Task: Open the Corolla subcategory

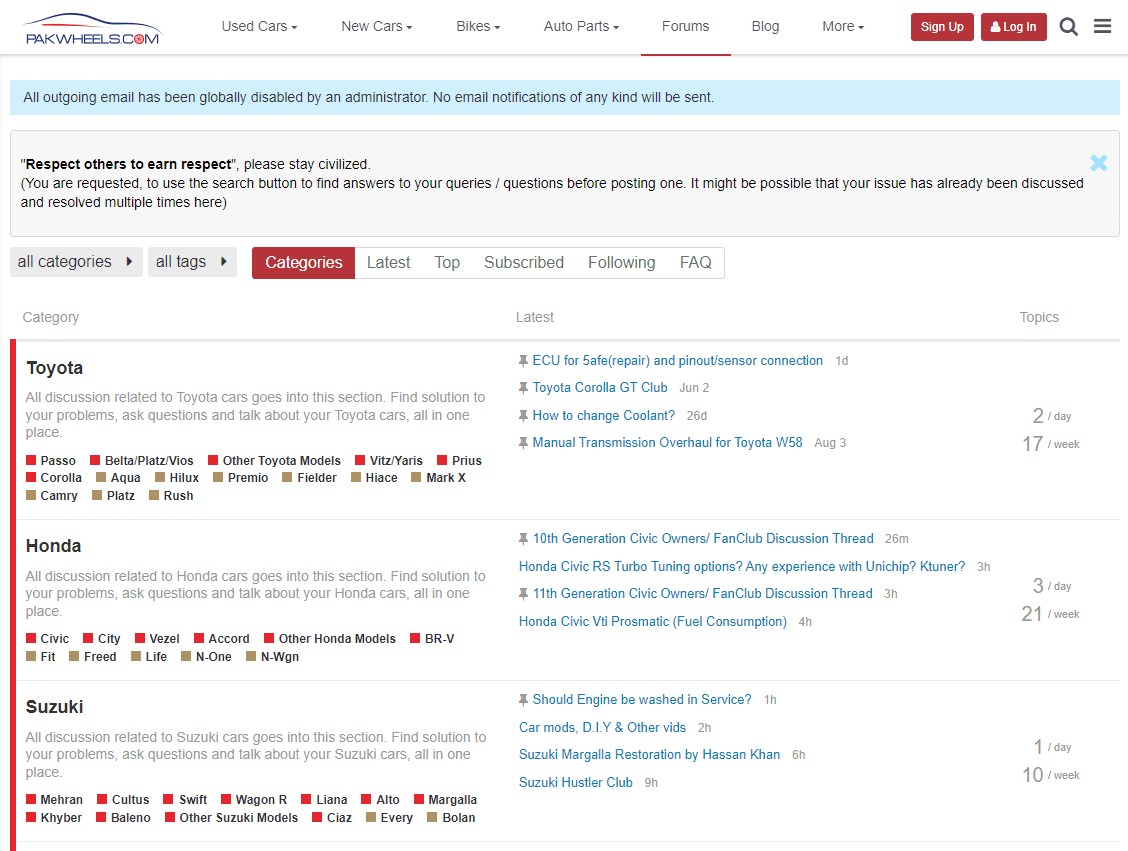Action: [61, 478]
